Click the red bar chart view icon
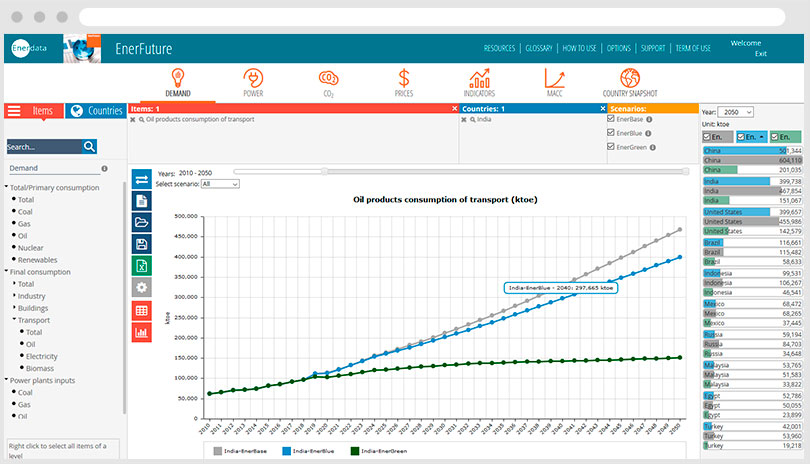Screen dimensions: 810x464 click(142, 332)
